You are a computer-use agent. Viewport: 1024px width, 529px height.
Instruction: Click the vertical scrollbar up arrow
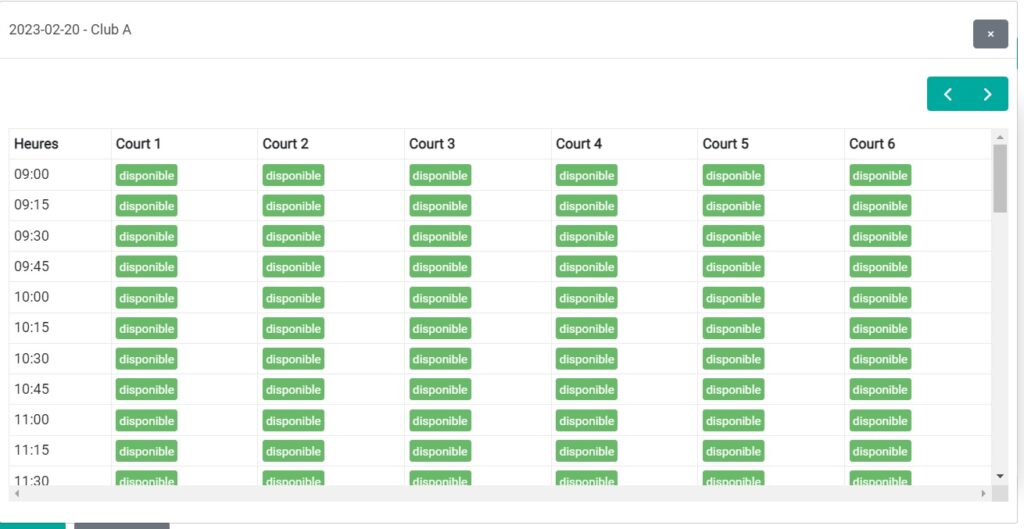pyautogui.click(x=1000, y=137)
